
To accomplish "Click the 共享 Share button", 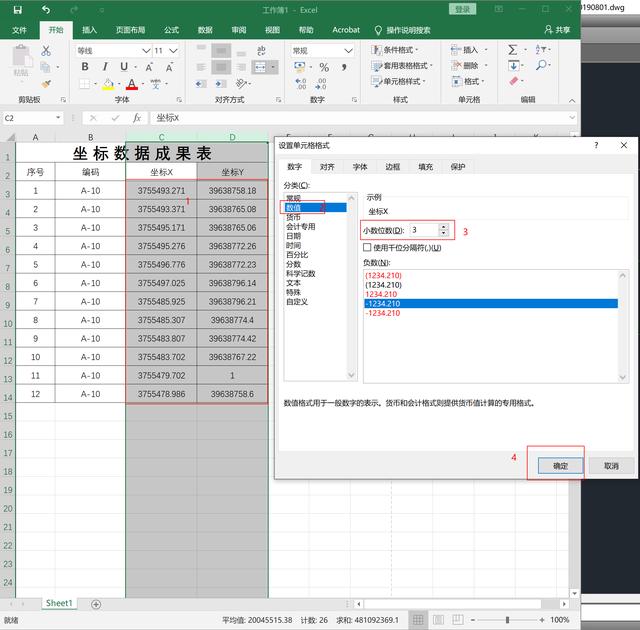I will pos(558,30).
